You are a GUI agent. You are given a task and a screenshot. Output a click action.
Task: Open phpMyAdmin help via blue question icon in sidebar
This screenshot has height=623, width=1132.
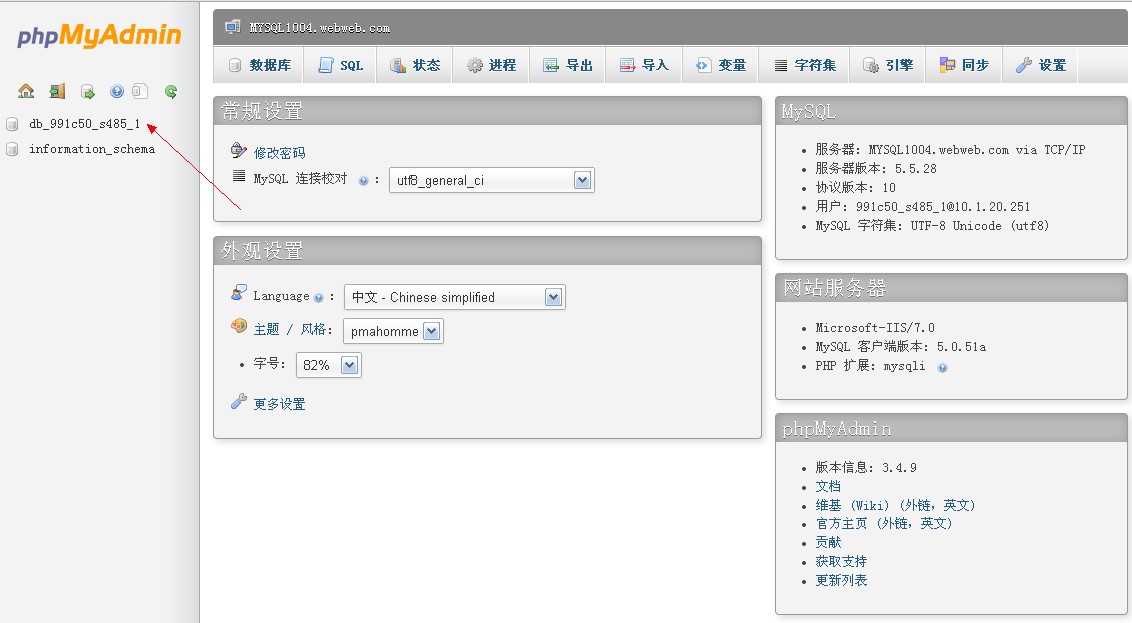point(116,91)
